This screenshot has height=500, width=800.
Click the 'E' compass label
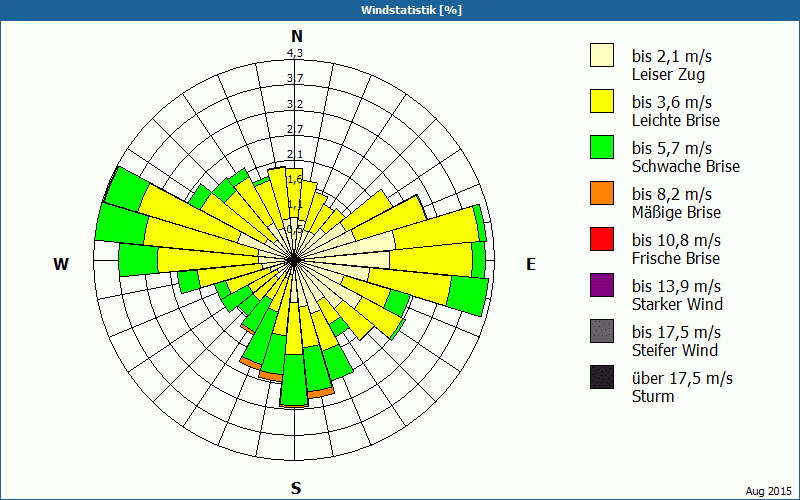[531, 264]
